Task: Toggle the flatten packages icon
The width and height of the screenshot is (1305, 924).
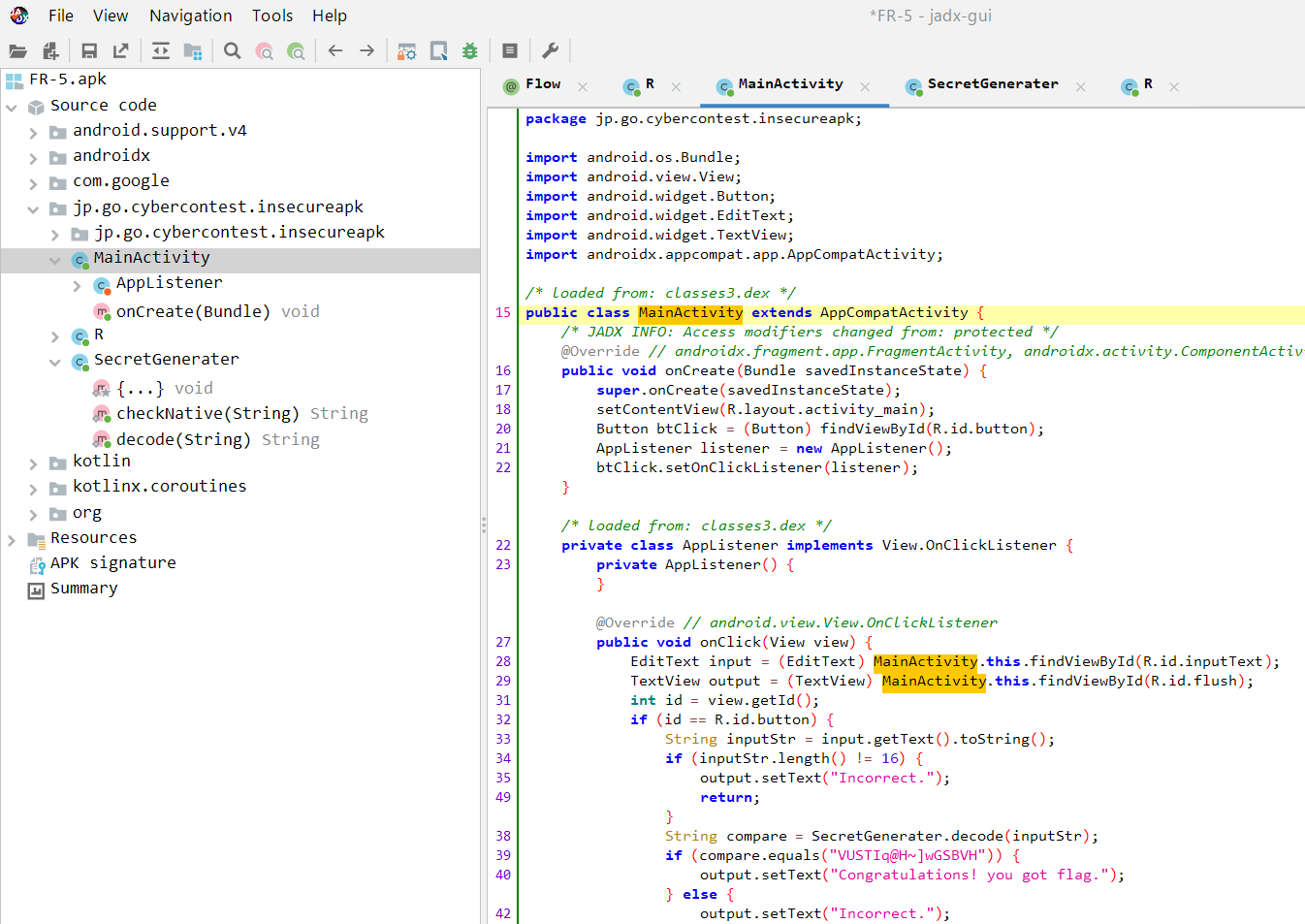Action: point(193,51)
